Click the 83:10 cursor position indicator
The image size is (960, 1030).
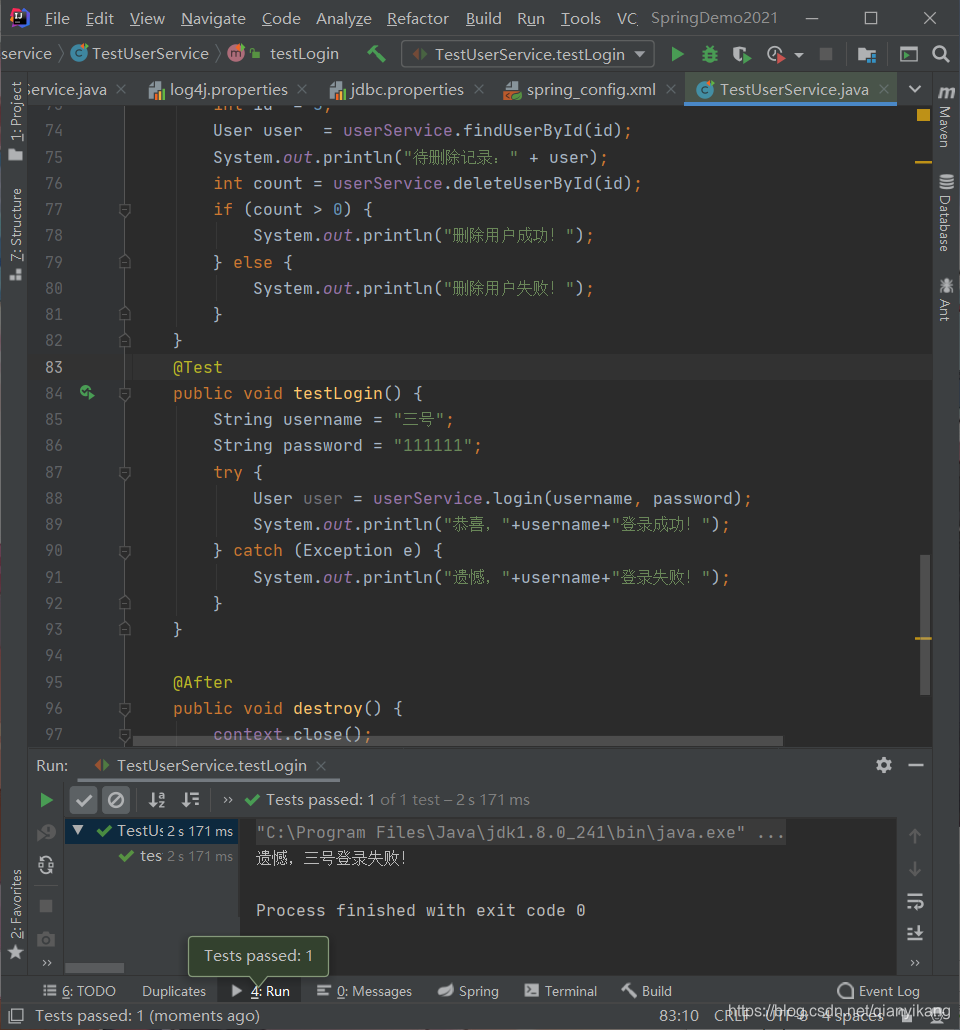coord(679,1016)
